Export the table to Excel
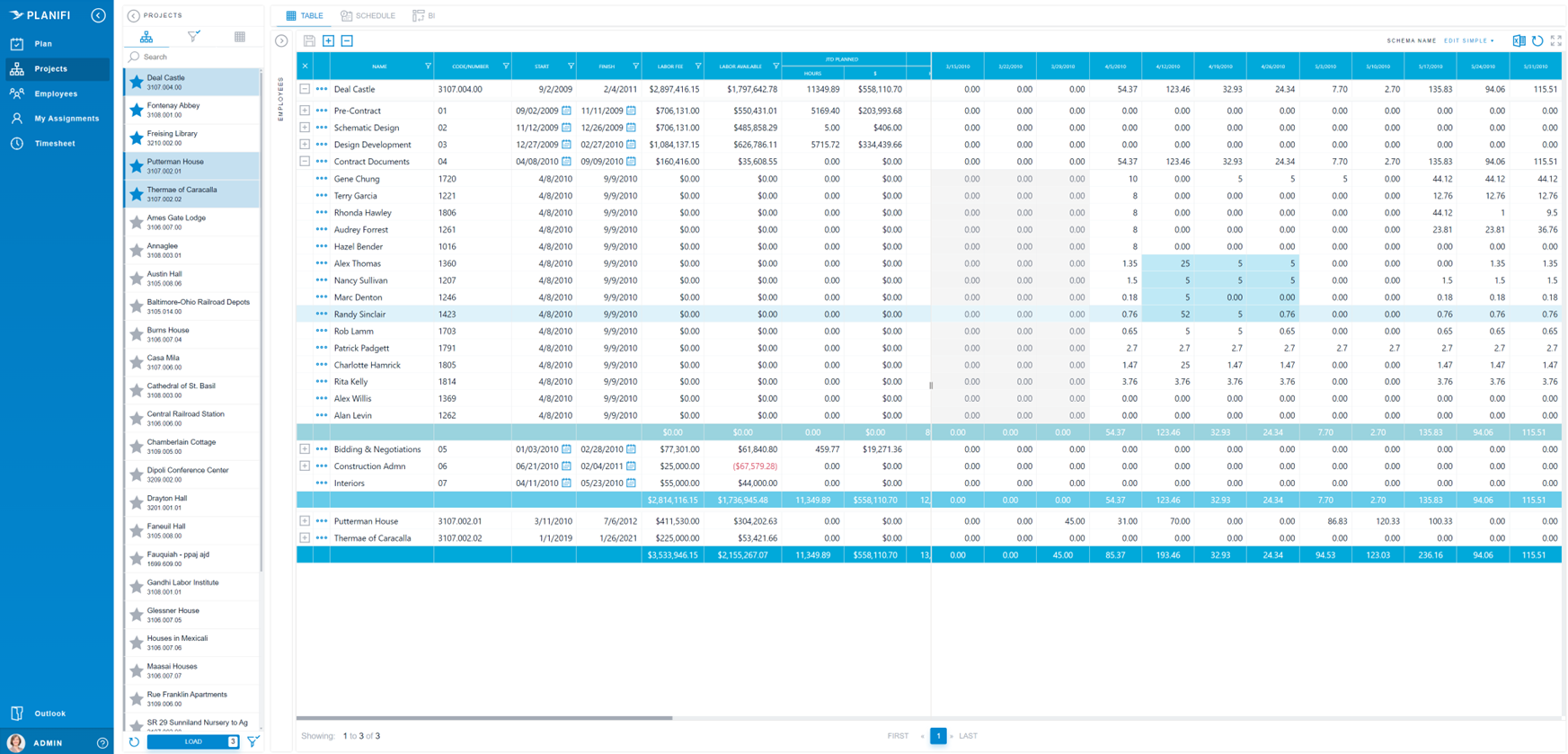 coord(1519,40)
